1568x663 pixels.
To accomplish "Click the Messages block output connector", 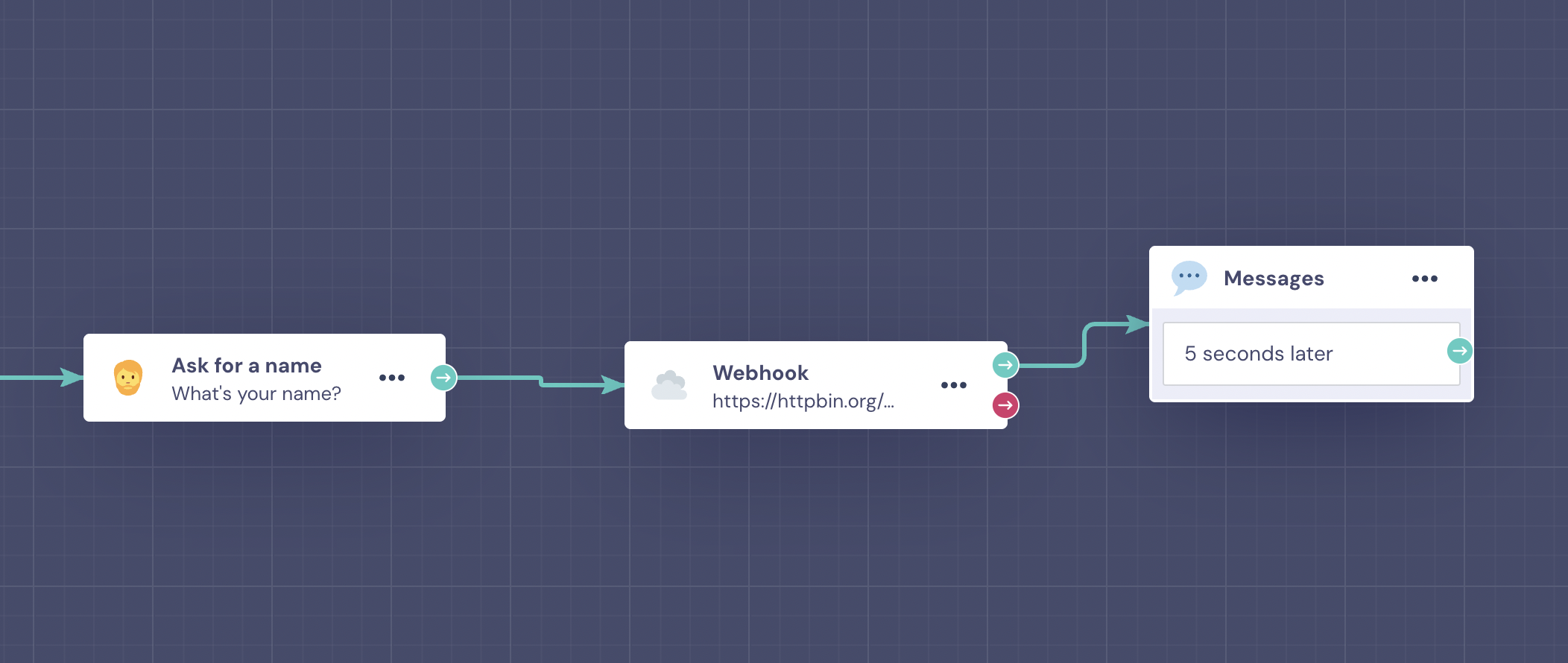I will point(1459,351).
